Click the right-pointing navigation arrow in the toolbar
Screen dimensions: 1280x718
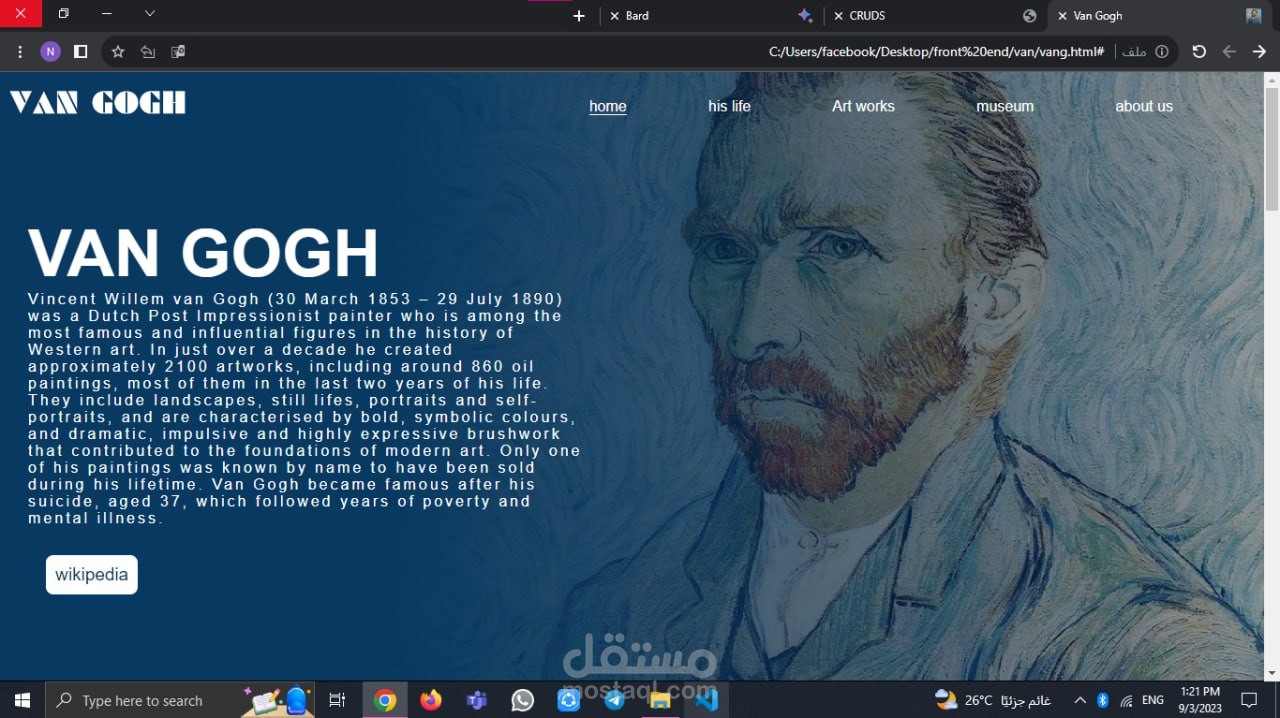1260,52
